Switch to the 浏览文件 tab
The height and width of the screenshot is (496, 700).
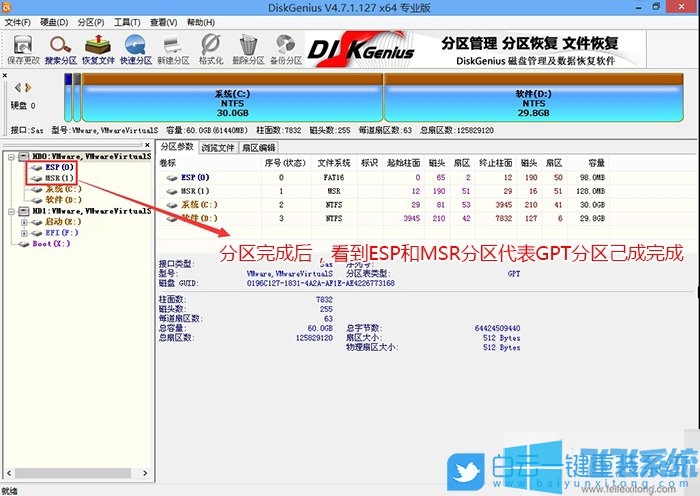coord(217,148)
